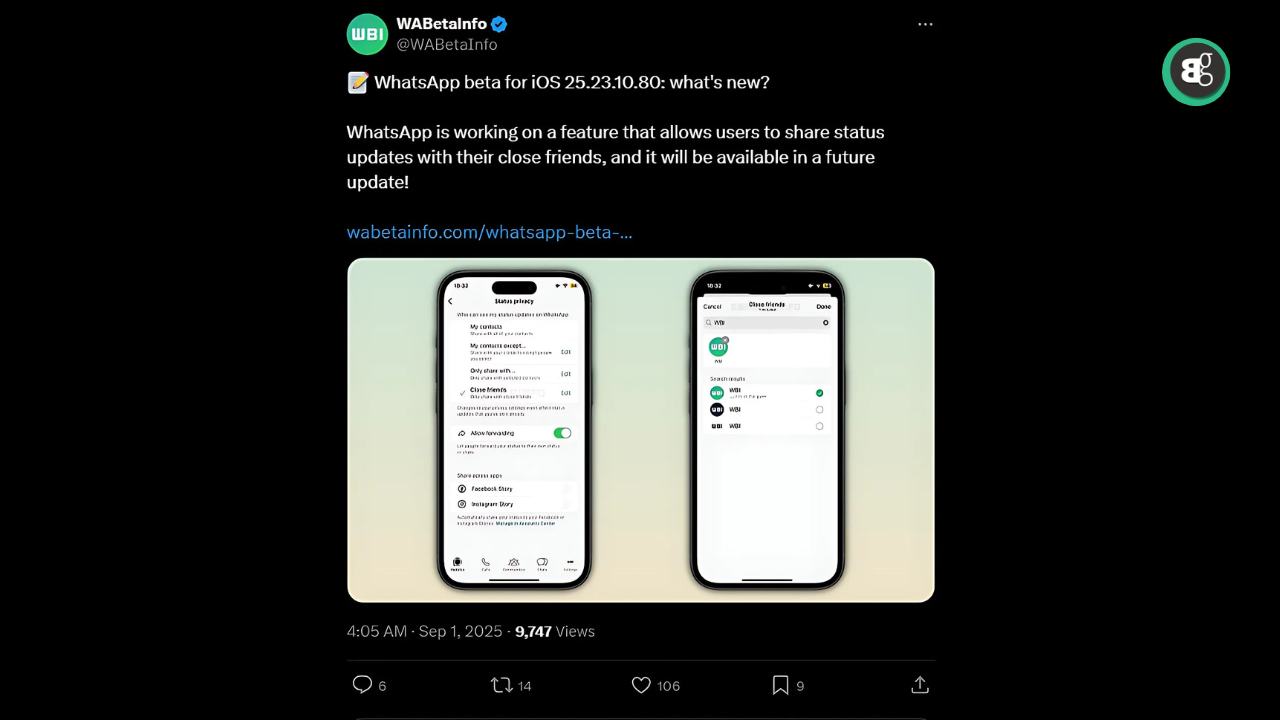Toggle the Allow forwarding switch

point(562,433)
